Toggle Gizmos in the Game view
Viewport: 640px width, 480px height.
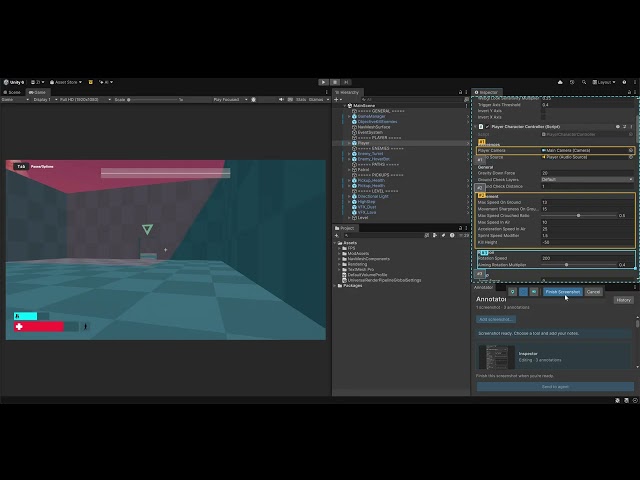pyautogui.click(x=316, y=100)
